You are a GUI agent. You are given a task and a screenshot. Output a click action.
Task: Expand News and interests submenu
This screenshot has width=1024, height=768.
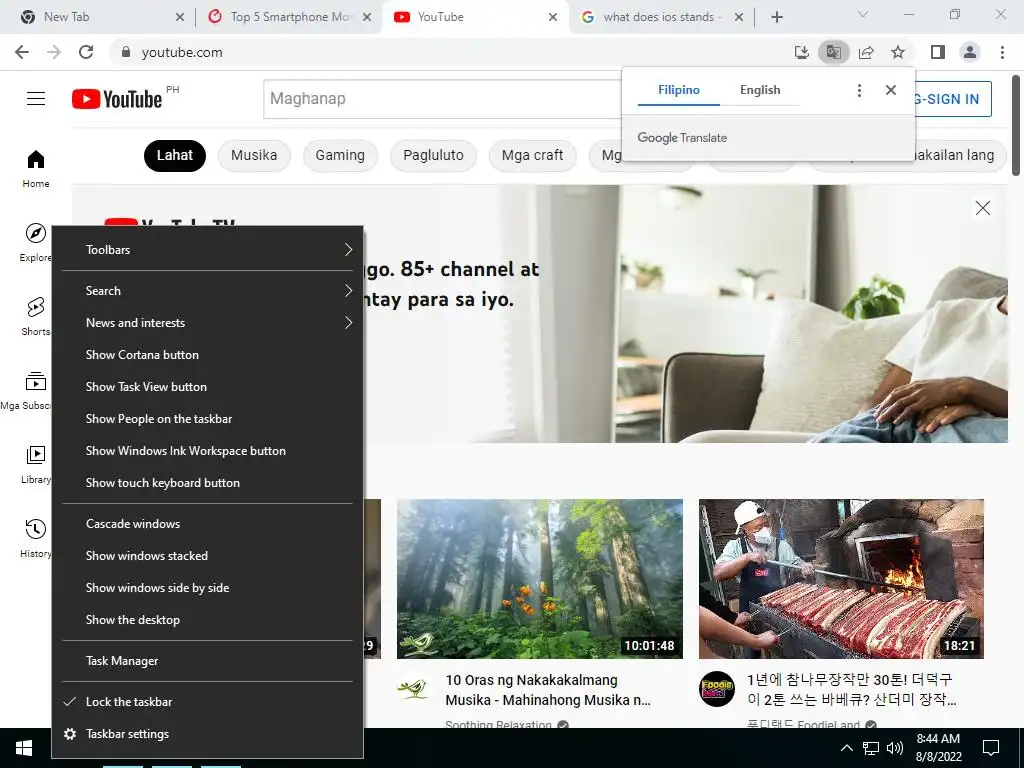click(208, 323)
